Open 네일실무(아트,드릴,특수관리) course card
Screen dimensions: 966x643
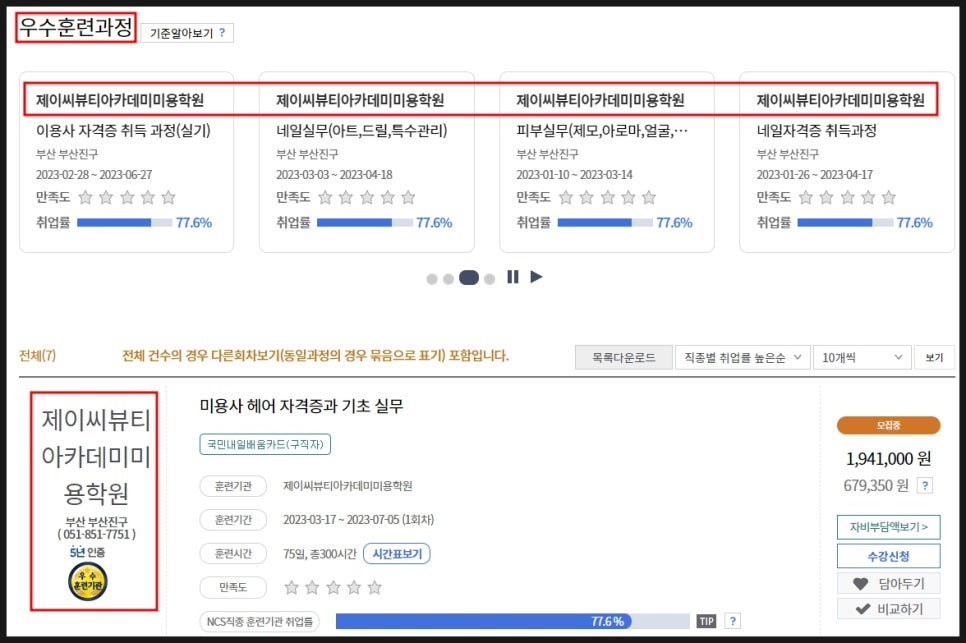pos(367,162)
